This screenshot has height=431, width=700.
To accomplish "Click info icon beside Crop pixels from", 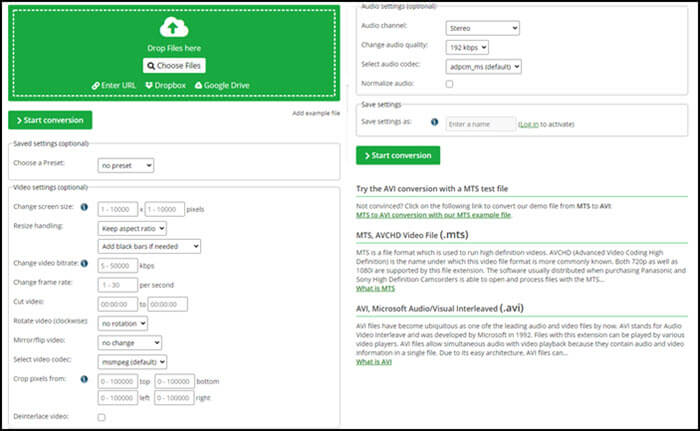I will 84,379.
